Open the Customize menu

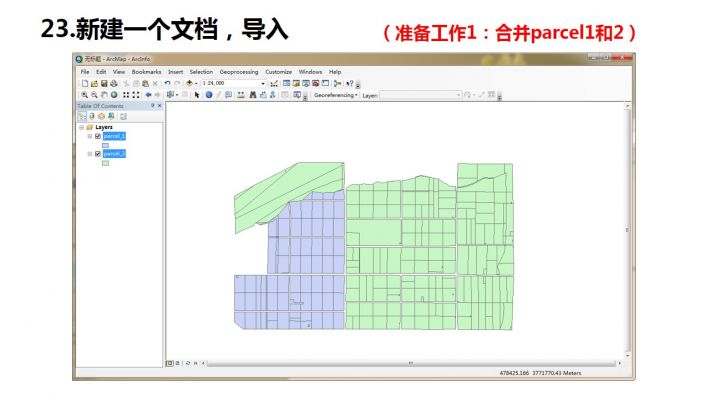click(278, 72)
